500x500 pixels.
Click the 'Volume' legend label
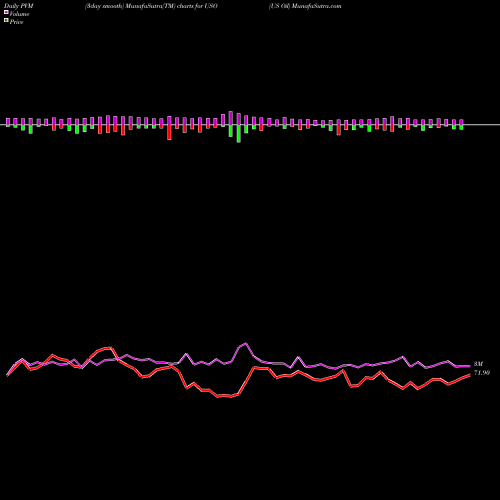point(19,14)
